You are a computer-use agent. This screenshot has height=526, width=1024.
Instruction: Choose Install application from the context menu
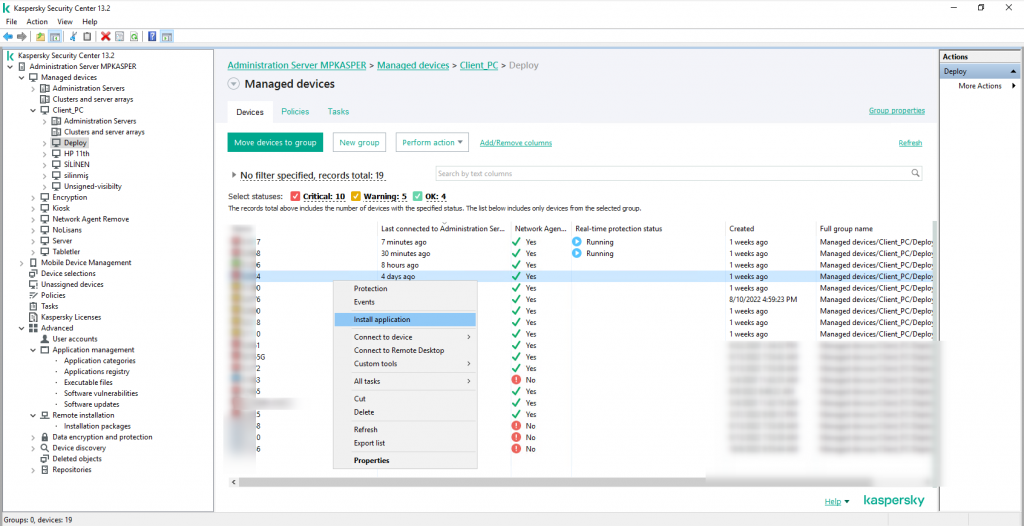pyautogui.click(x=382, y=319)
